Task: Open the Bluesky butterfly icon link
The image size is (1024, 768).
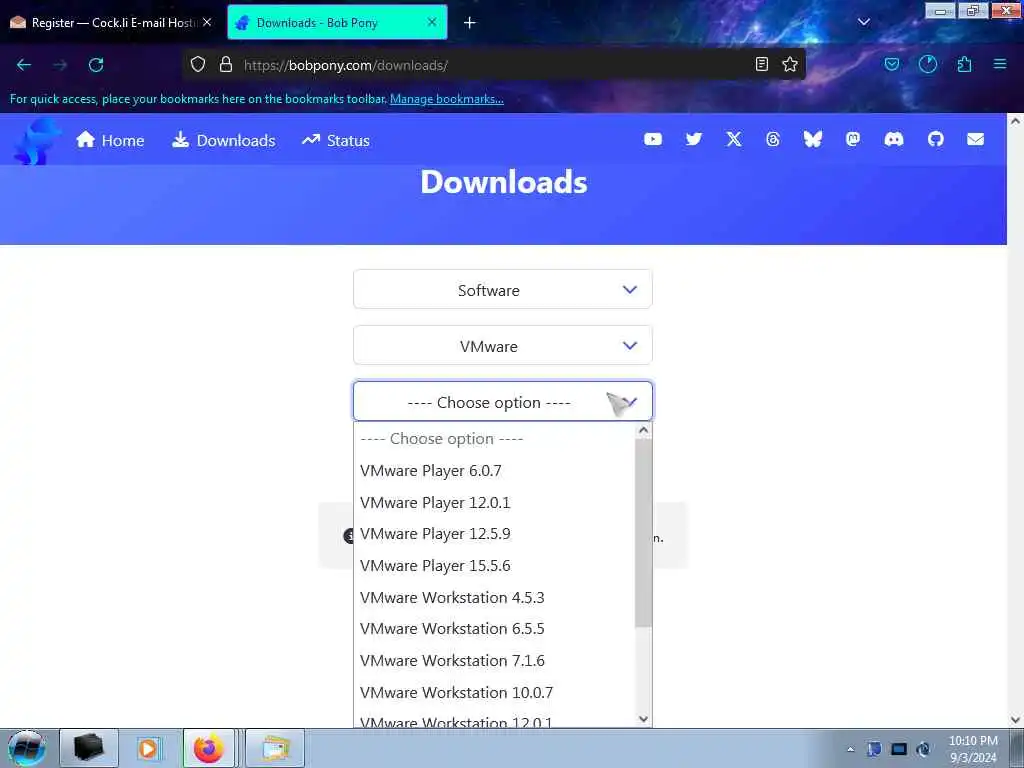Action: [x=812, y=139]
